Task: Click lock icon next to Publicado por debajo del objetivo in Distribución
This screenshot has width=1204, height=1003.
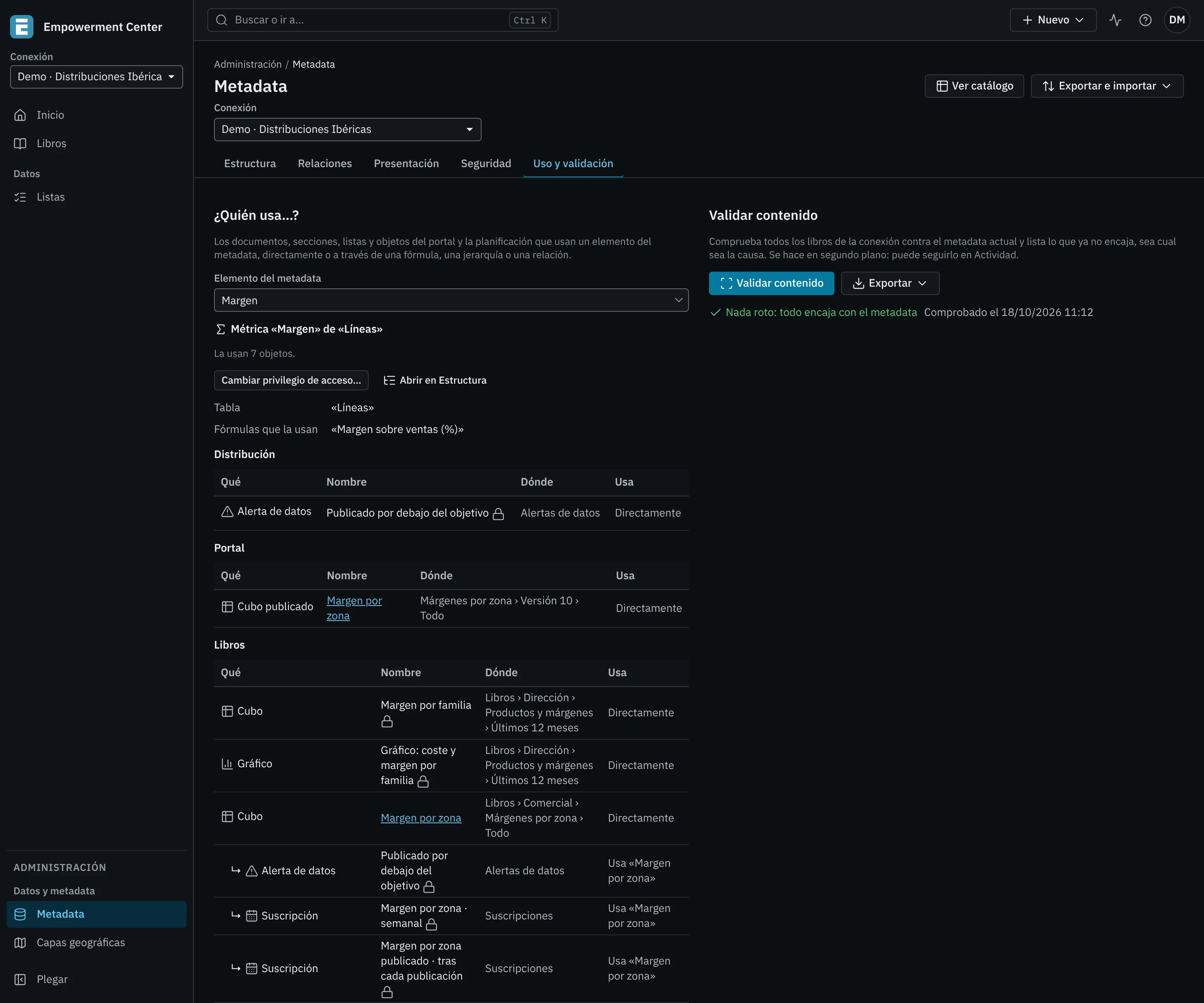Action: pos(498,514)
